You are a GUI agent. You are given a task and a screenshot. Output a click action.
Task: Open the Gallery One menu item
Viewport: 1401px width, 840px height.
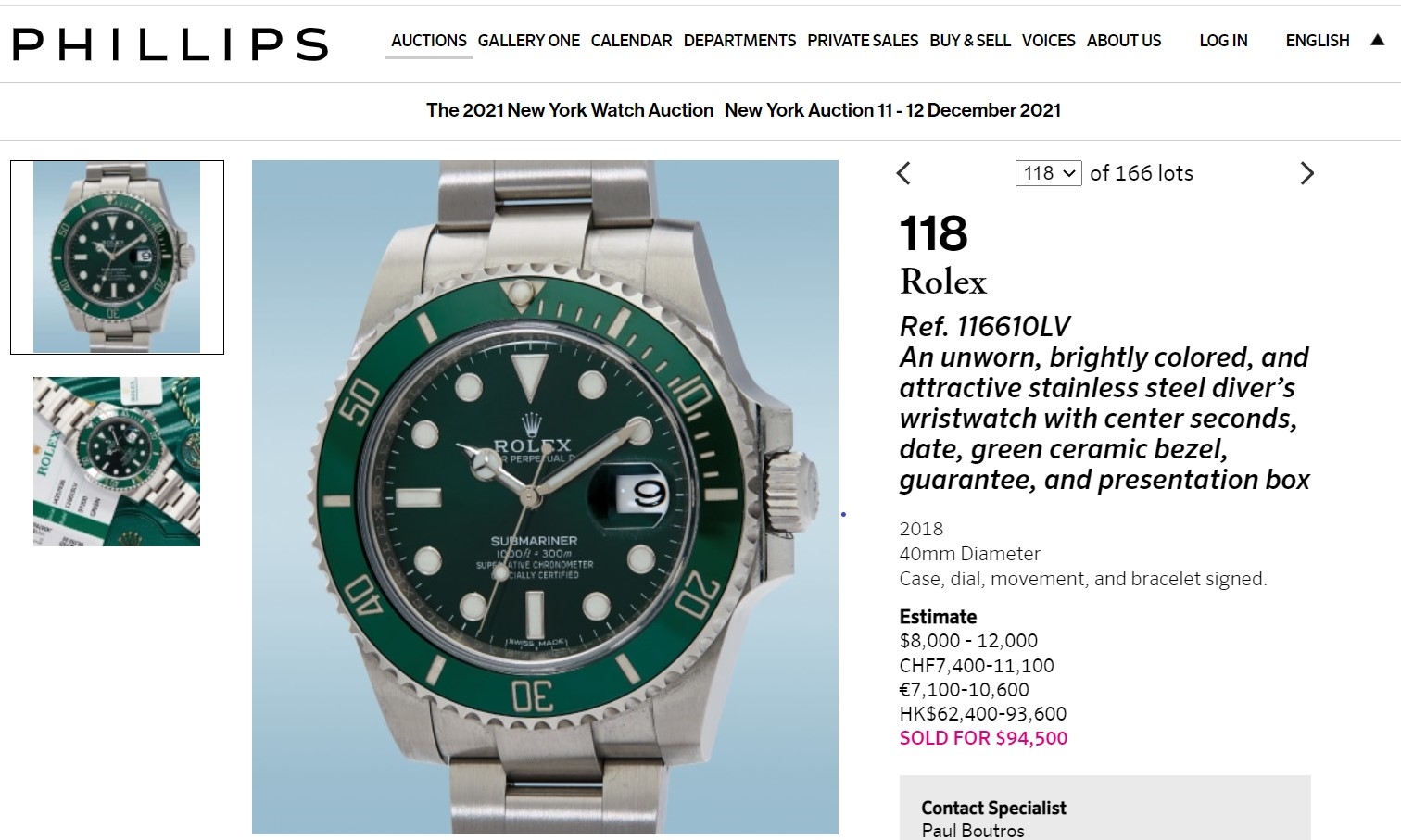pos(528,41)
